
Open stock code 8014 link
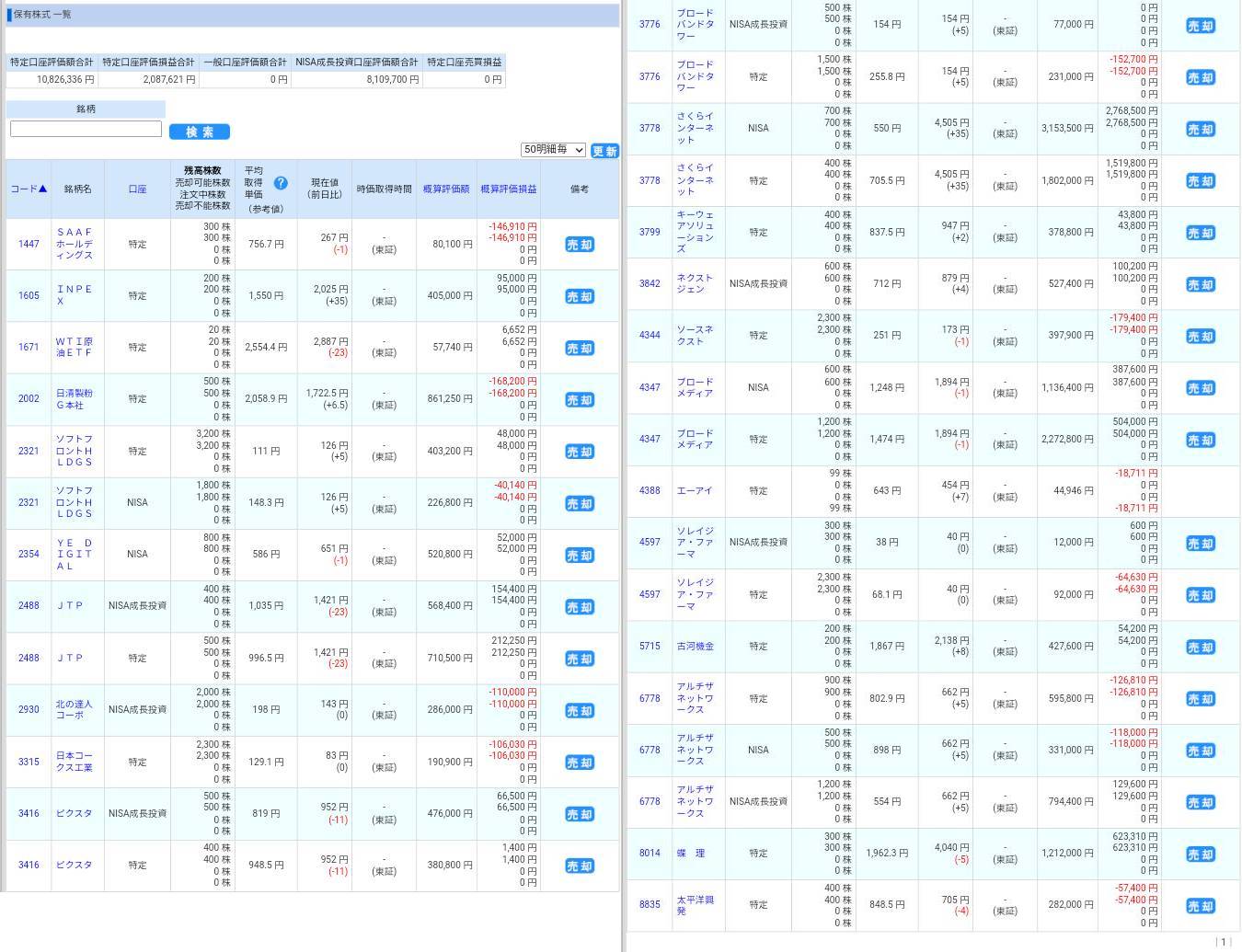(650, 853)
